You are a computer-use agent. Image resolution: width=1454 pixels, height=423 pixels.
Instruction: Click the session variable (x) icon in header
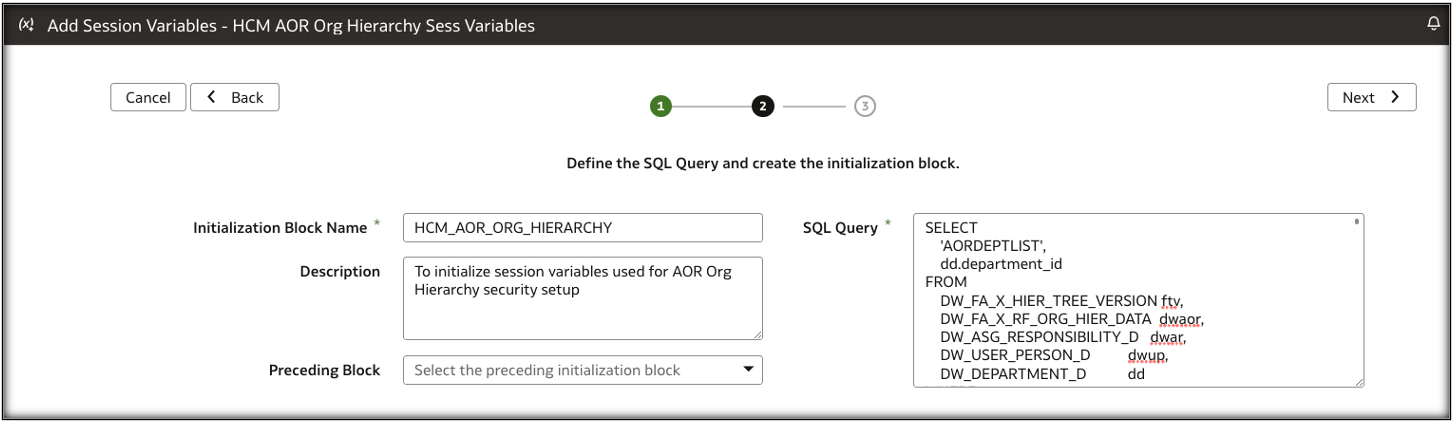tap(25, 26)
